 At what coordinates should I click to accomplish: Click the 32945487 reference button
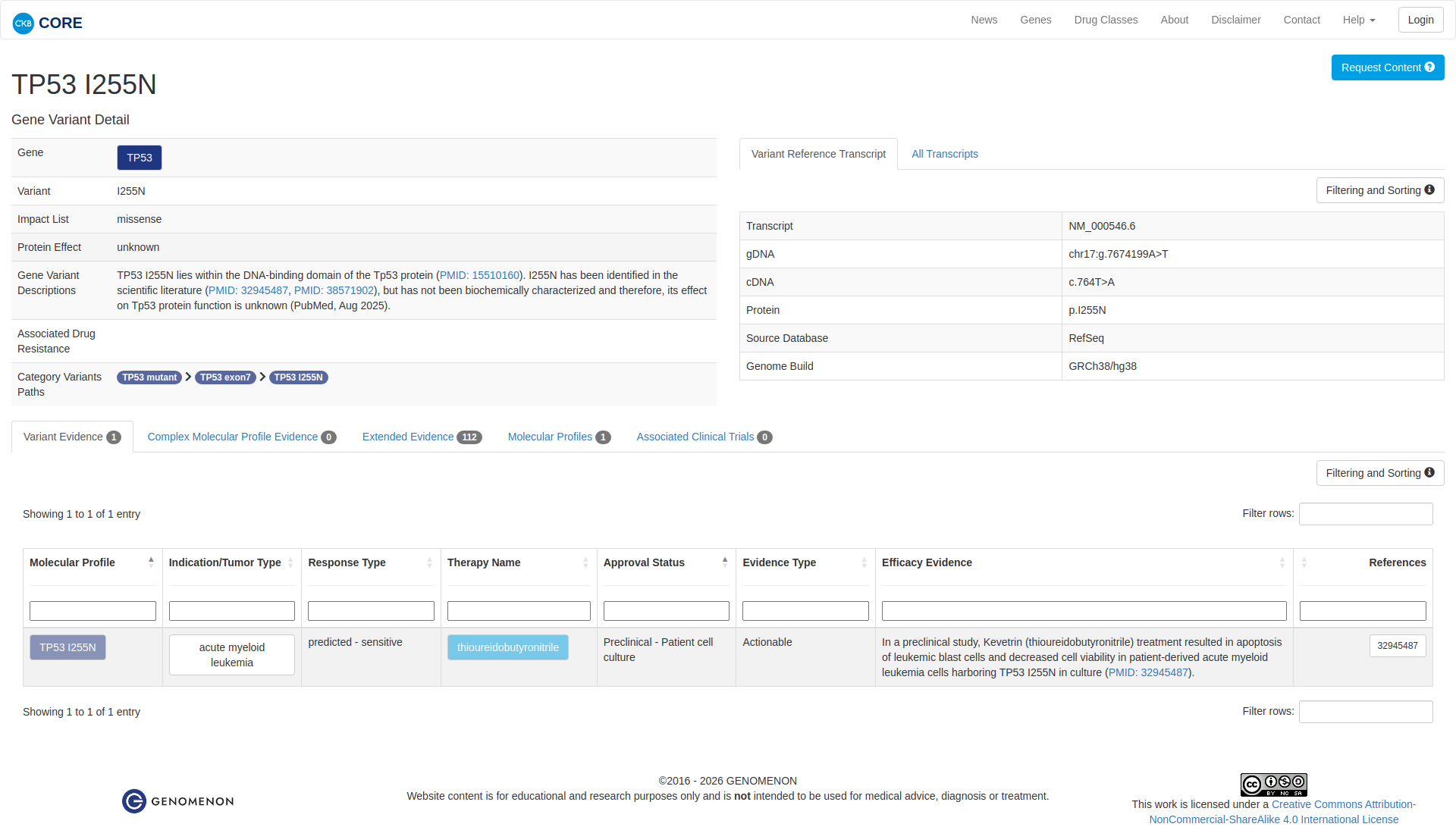click(1397, 646)
